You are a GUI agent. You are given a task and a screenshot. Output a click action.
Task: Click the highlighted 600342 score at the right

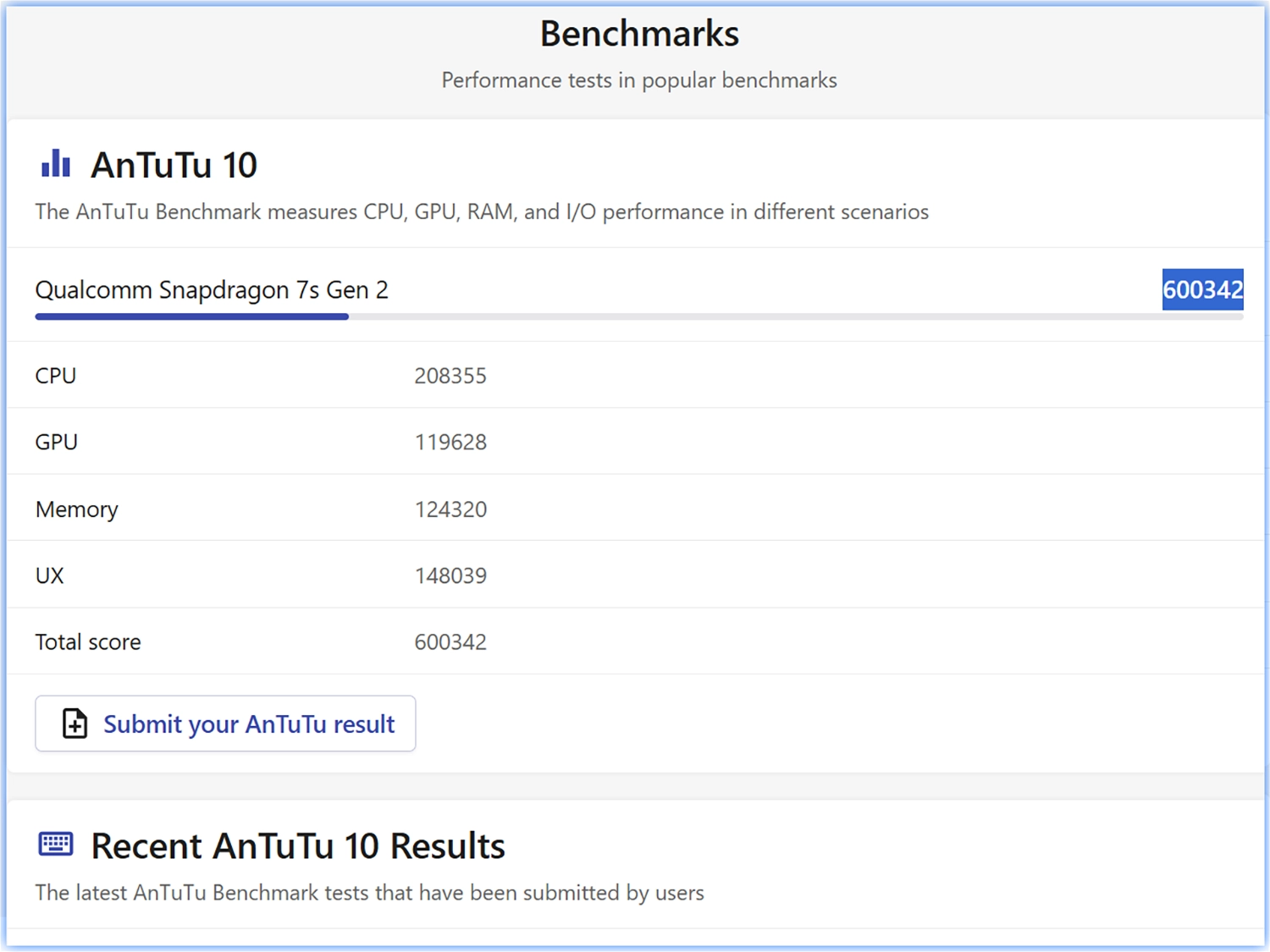(1202, 289)
